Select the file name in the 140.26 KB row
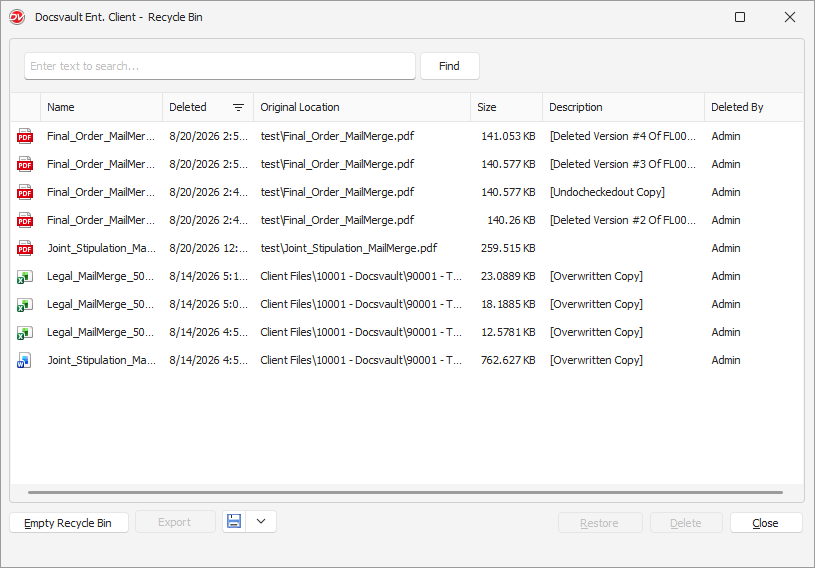This screenshot has width=815, height=568. pos(101,220)
